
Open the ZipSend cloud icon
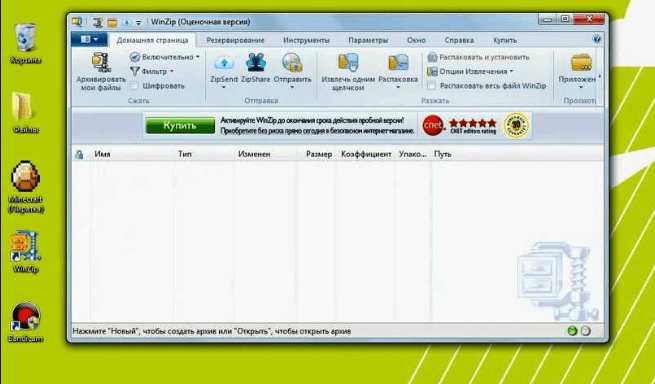224,63
